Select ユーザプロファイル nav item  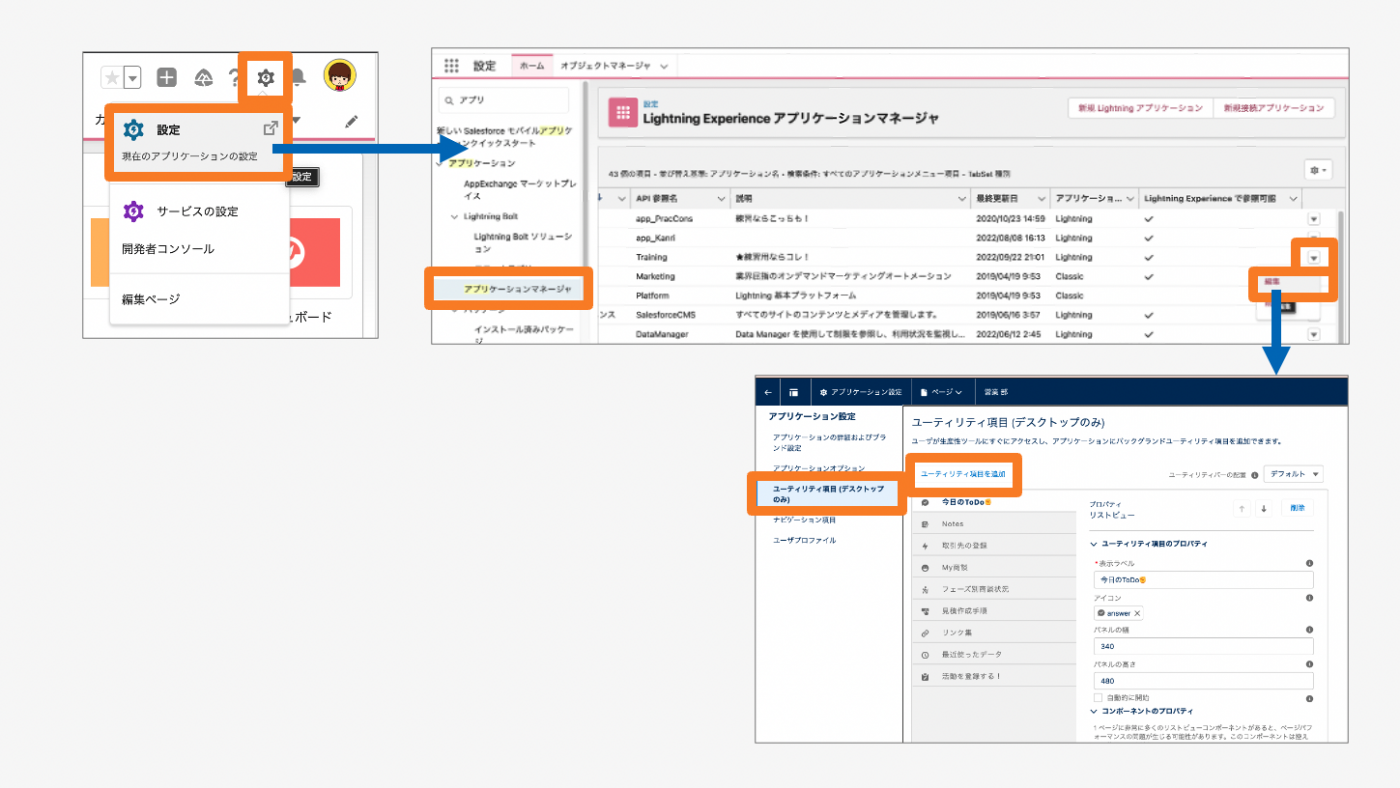point(804,540)
